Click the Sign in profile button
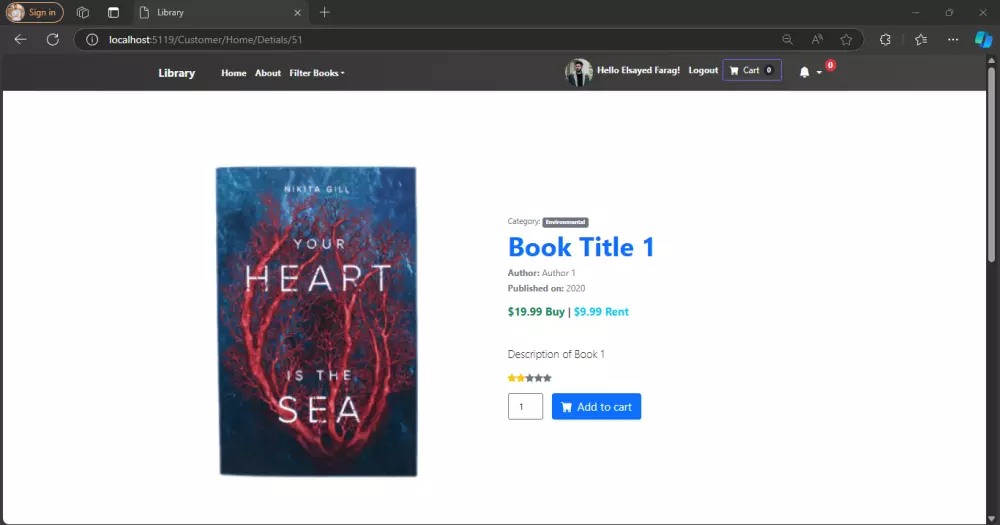The height and width of the screenshot is (525, 1000). click(34, 12)
